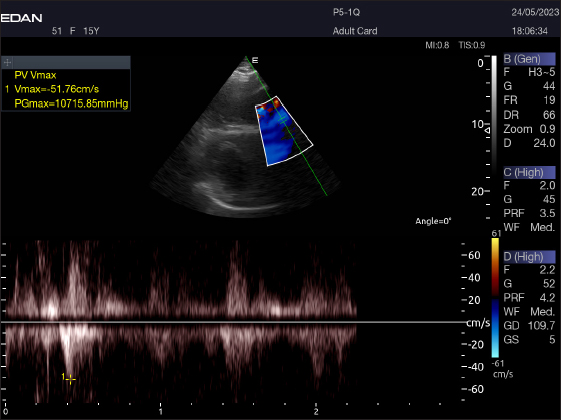Image resolution: width=561 pixels, height=420 pixels.
Task: Click the P5-1Q probe label
Action: (346, 12)
